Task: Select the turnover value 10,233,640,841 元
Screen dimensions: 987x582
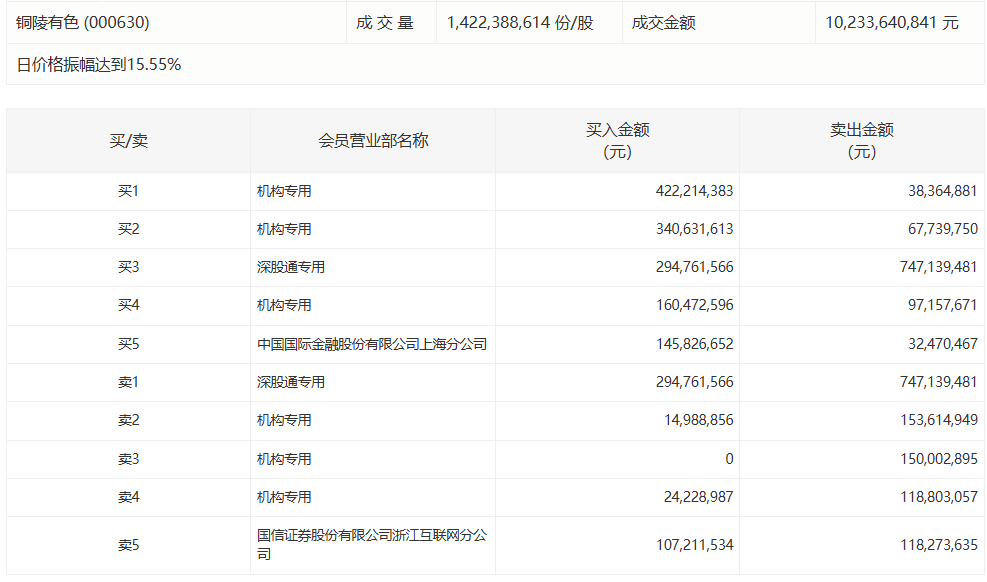Action: click(x=892, y=22)
